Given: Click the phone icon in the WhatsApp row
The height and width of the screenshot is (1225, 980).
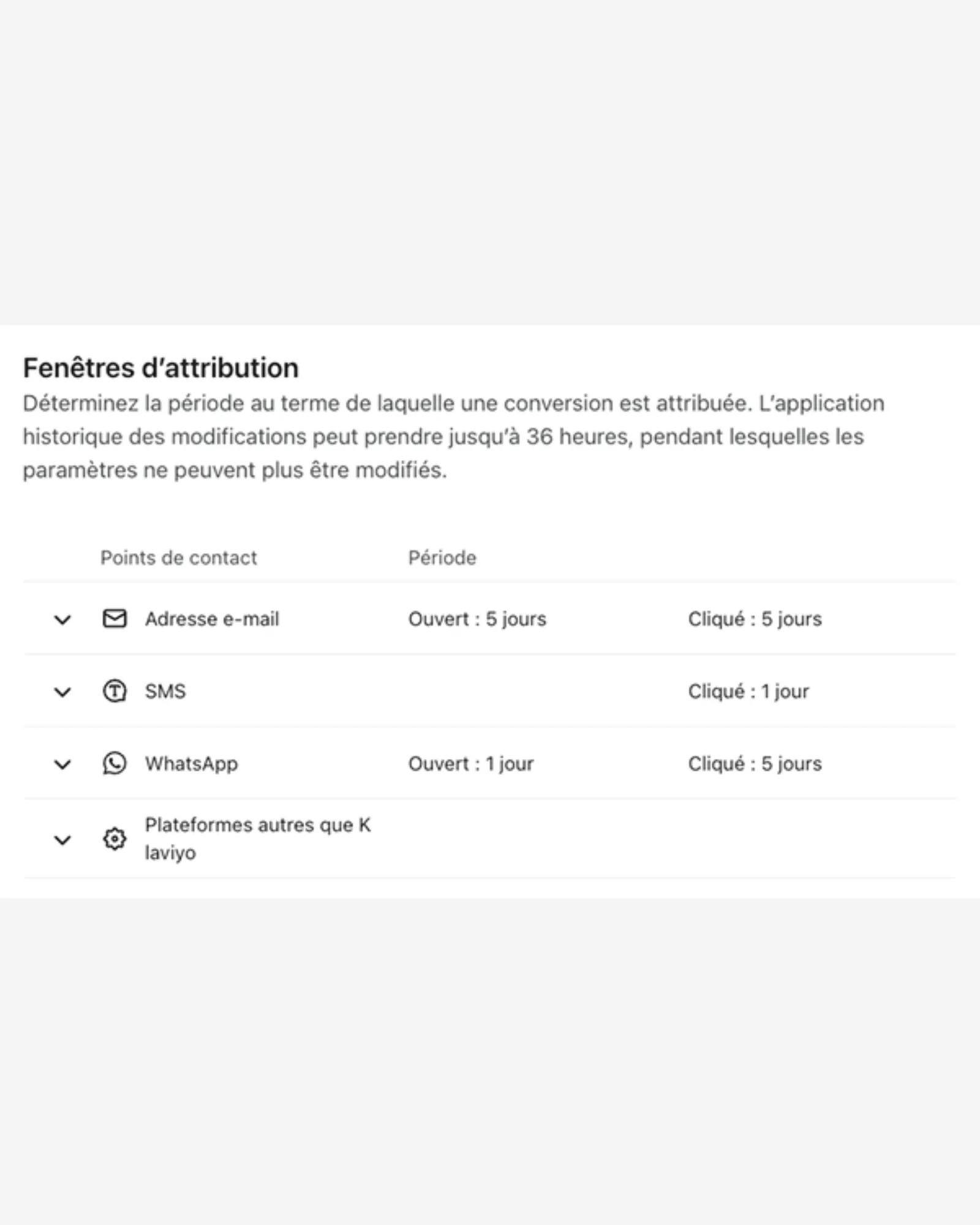Looking at the screenshot, I should coord(115,764).
